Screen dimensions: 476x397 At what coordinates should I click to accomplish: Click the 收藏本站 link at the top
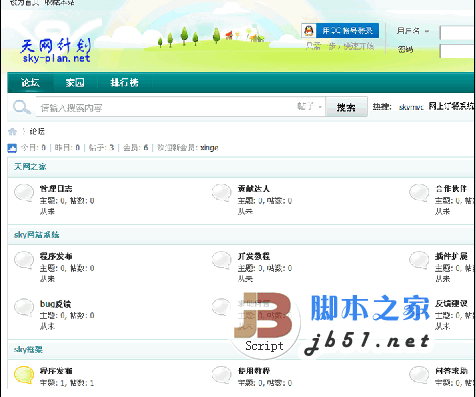(59, 3)
